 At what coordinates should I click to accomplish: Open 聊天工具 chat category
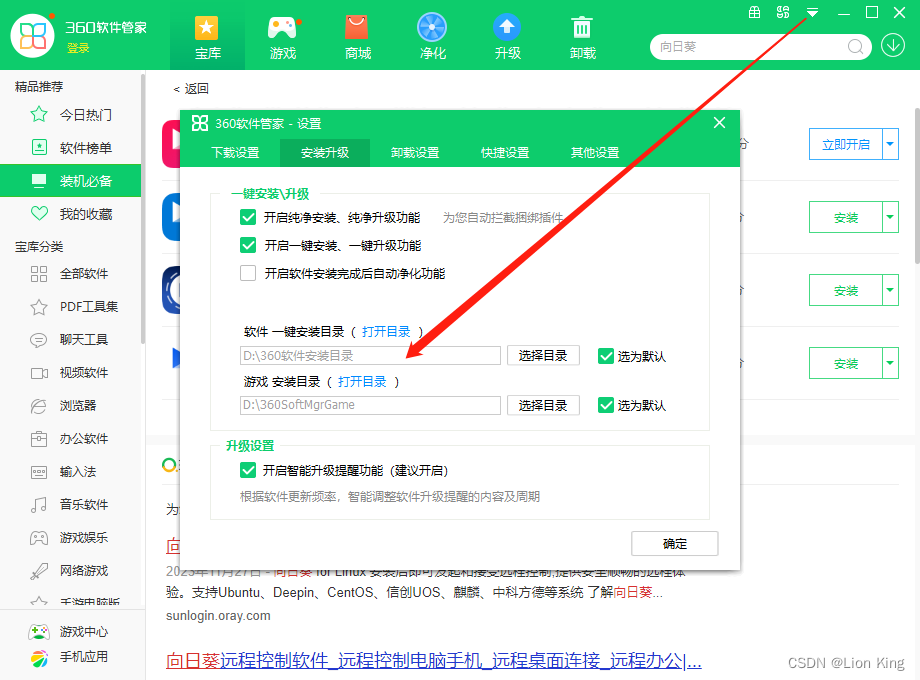[69, 340]
